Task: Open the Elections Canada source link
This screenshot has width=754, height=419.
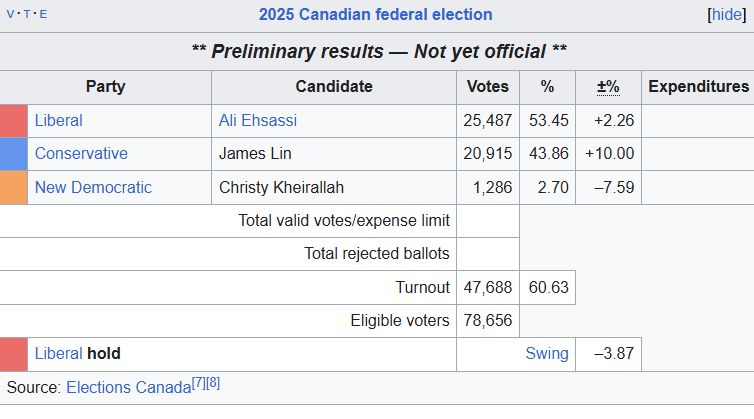Action: click(129, 387)
